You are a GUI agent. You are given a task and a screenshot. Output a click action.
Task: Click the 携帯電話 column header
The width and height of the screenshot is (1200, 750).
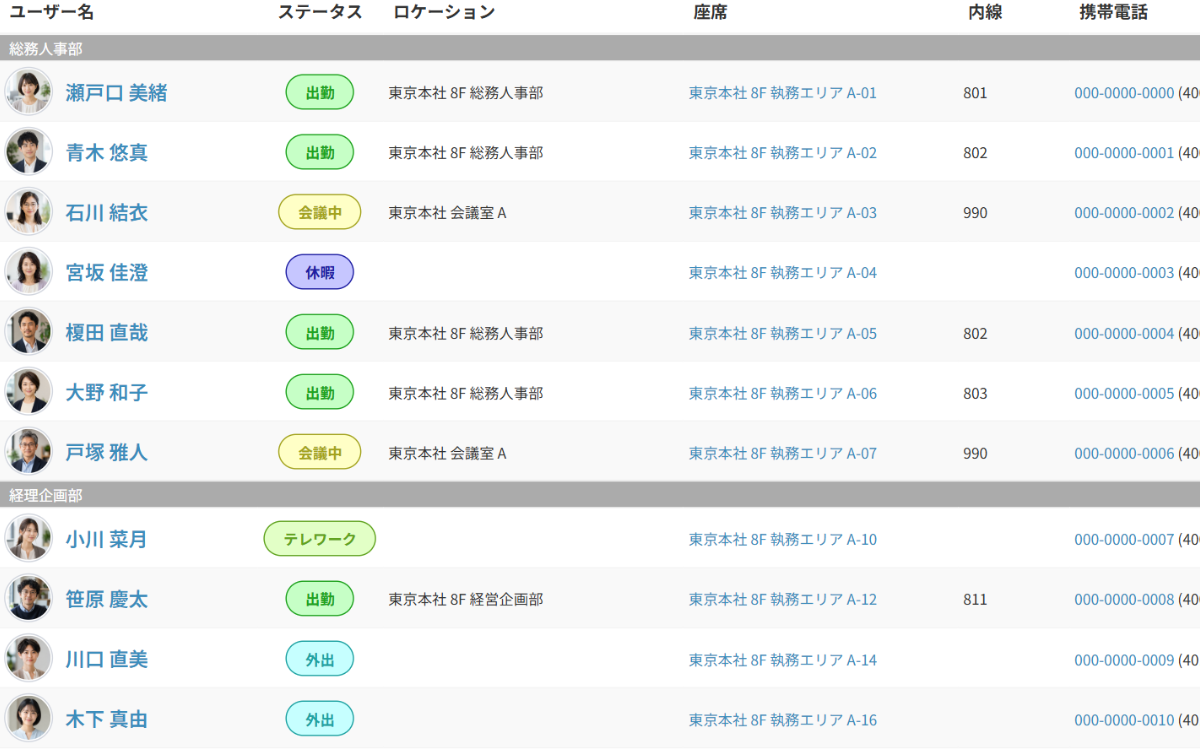pyautogui.click(x=1114, y=13)
